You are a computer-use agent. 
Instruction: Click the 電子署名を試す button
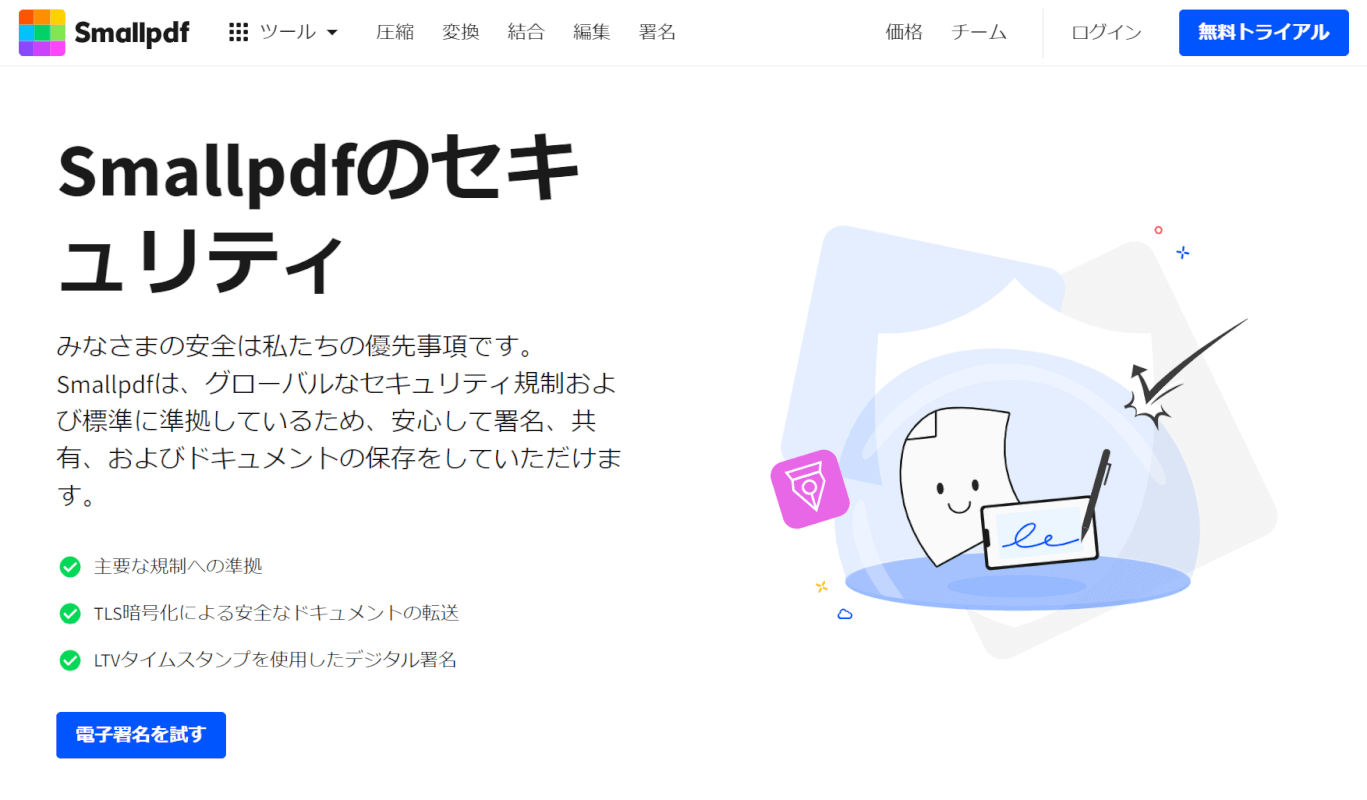[x=141, y=735]
